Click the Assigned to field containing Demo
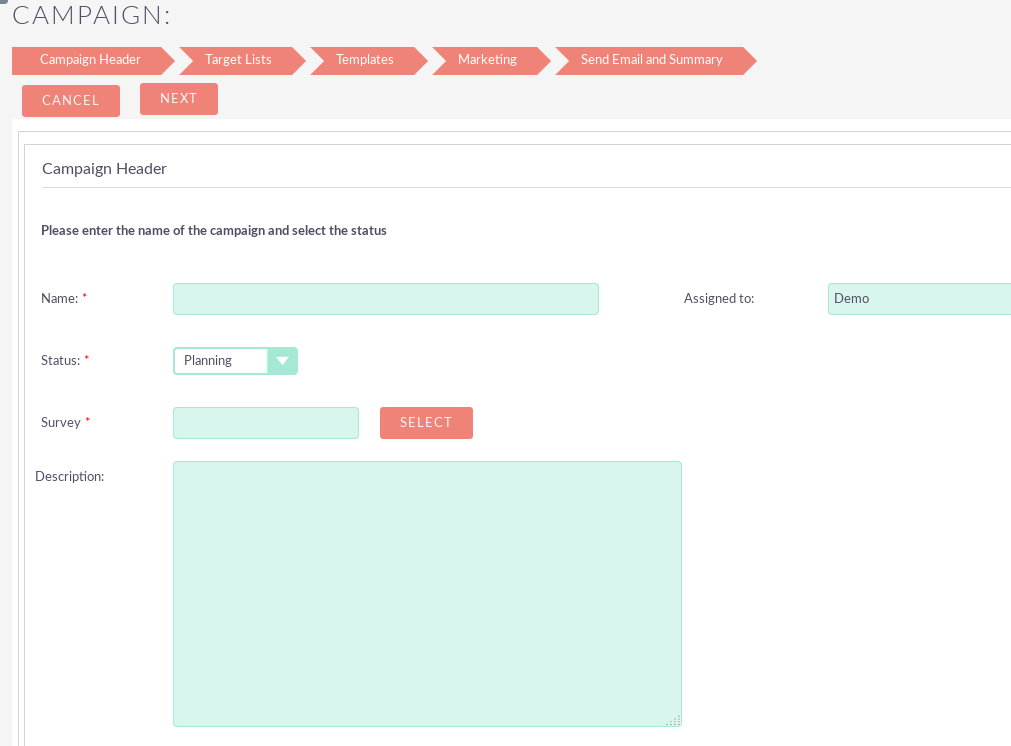Viewport: 1011px width, 746px height. tap(919, 299)
